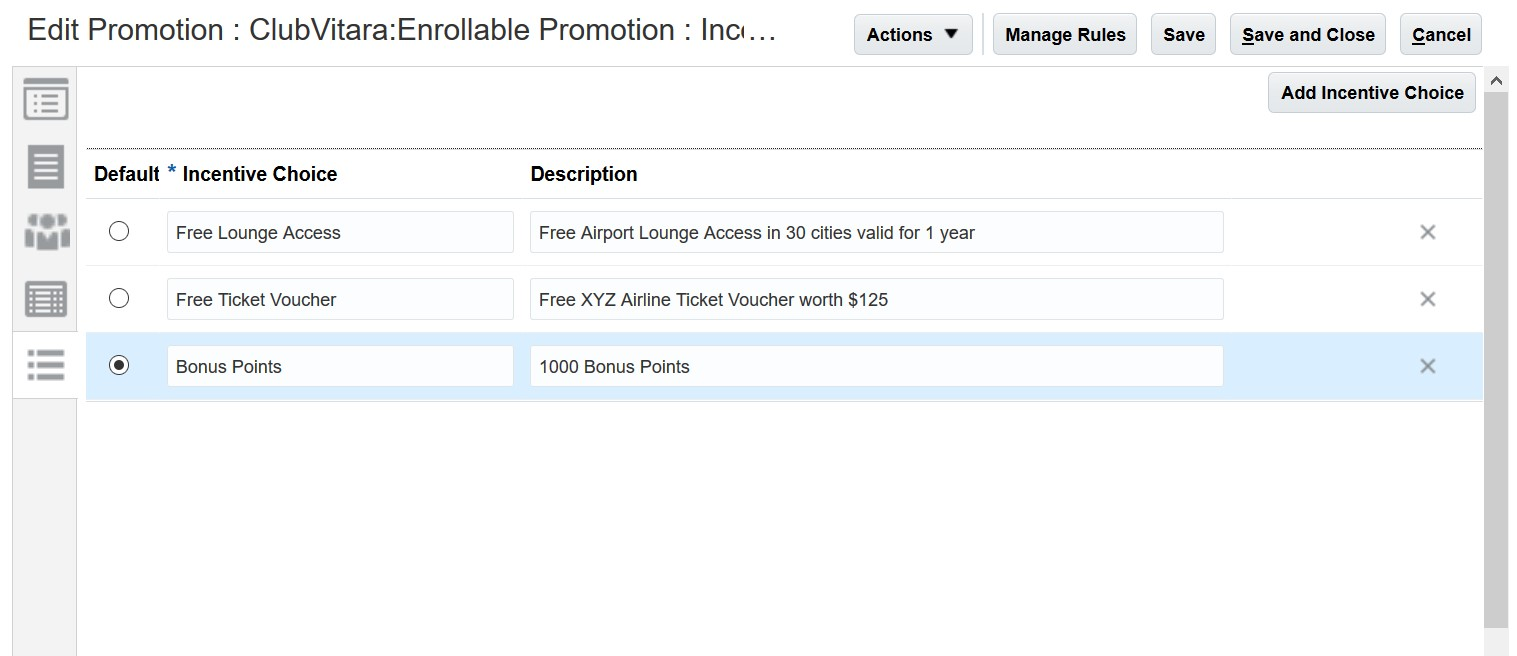Edit the 1000 Bonus Points description field
Viewport: 1517px width, 656px height.
click(x=876, y=367)
